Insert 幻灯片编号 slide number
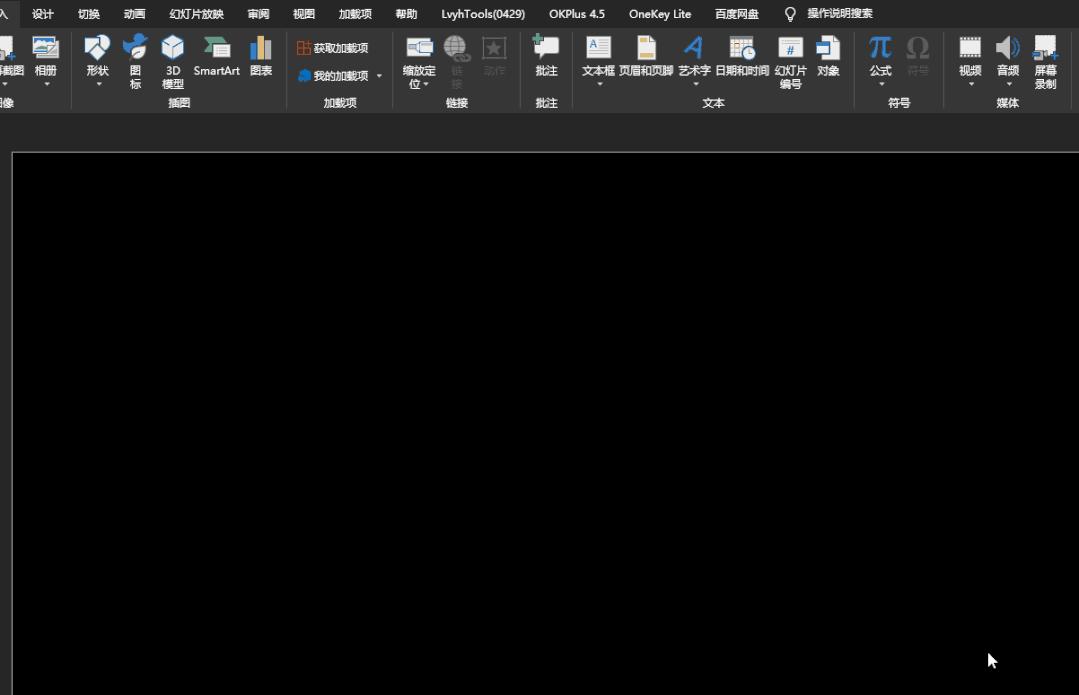The width and height of the screenshot is (1079, 695). pyautogui.click(x=790, y=62)
